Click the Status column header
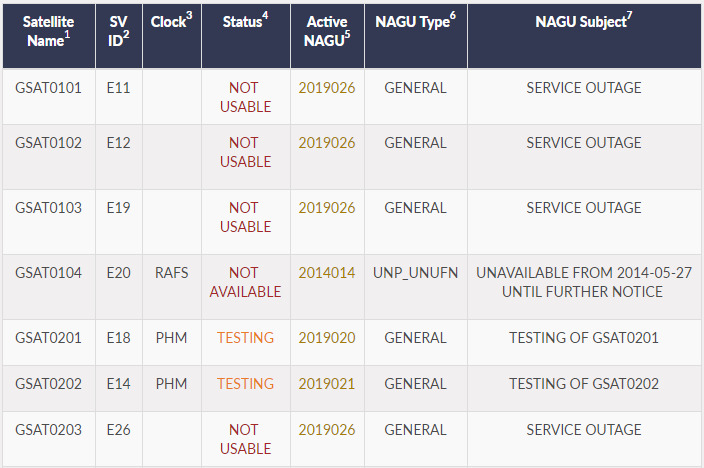704x468 pixels. tap(244, 22)
